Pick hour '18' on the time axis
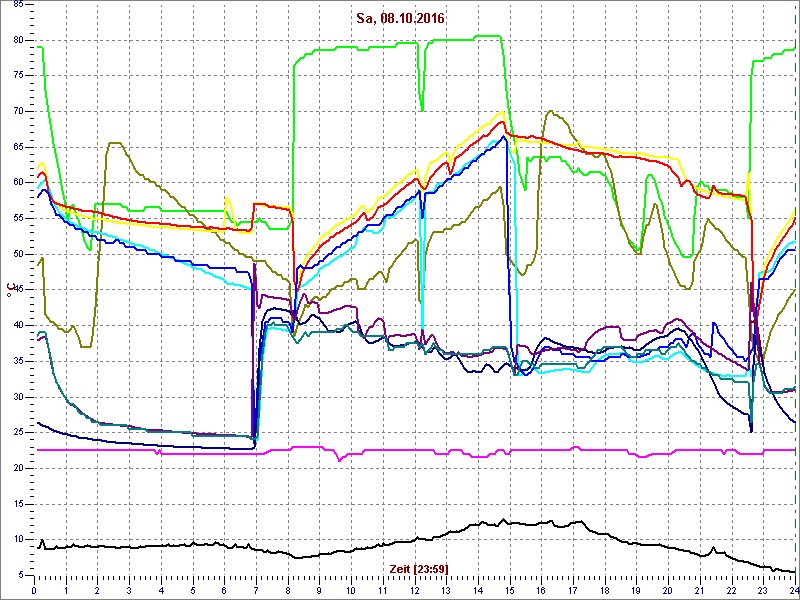The height and width of the screenshot is (600, 800). click(606, 590)
